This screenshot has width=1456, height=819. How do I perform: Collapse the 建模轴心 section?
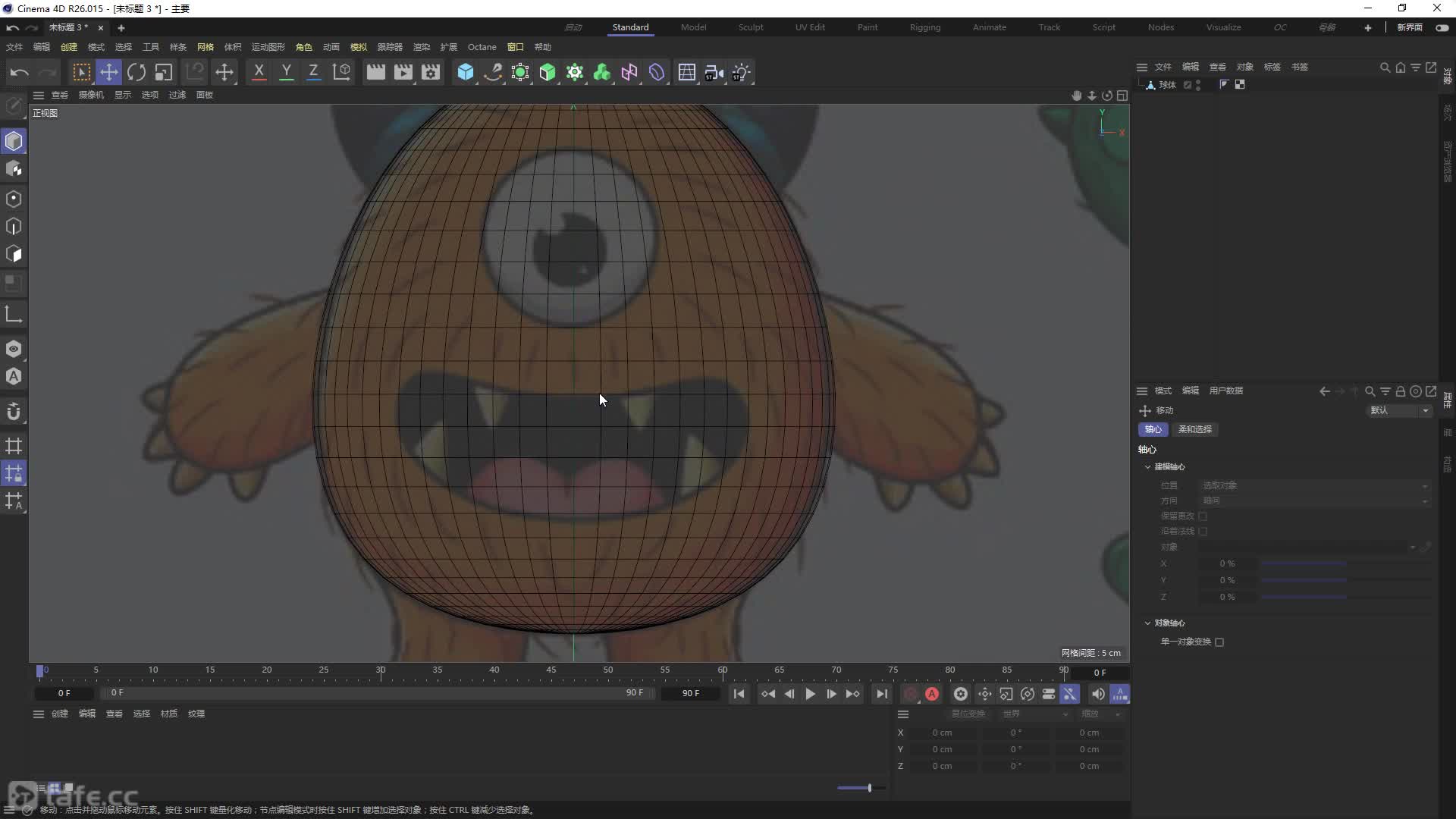click(1147, 467)
